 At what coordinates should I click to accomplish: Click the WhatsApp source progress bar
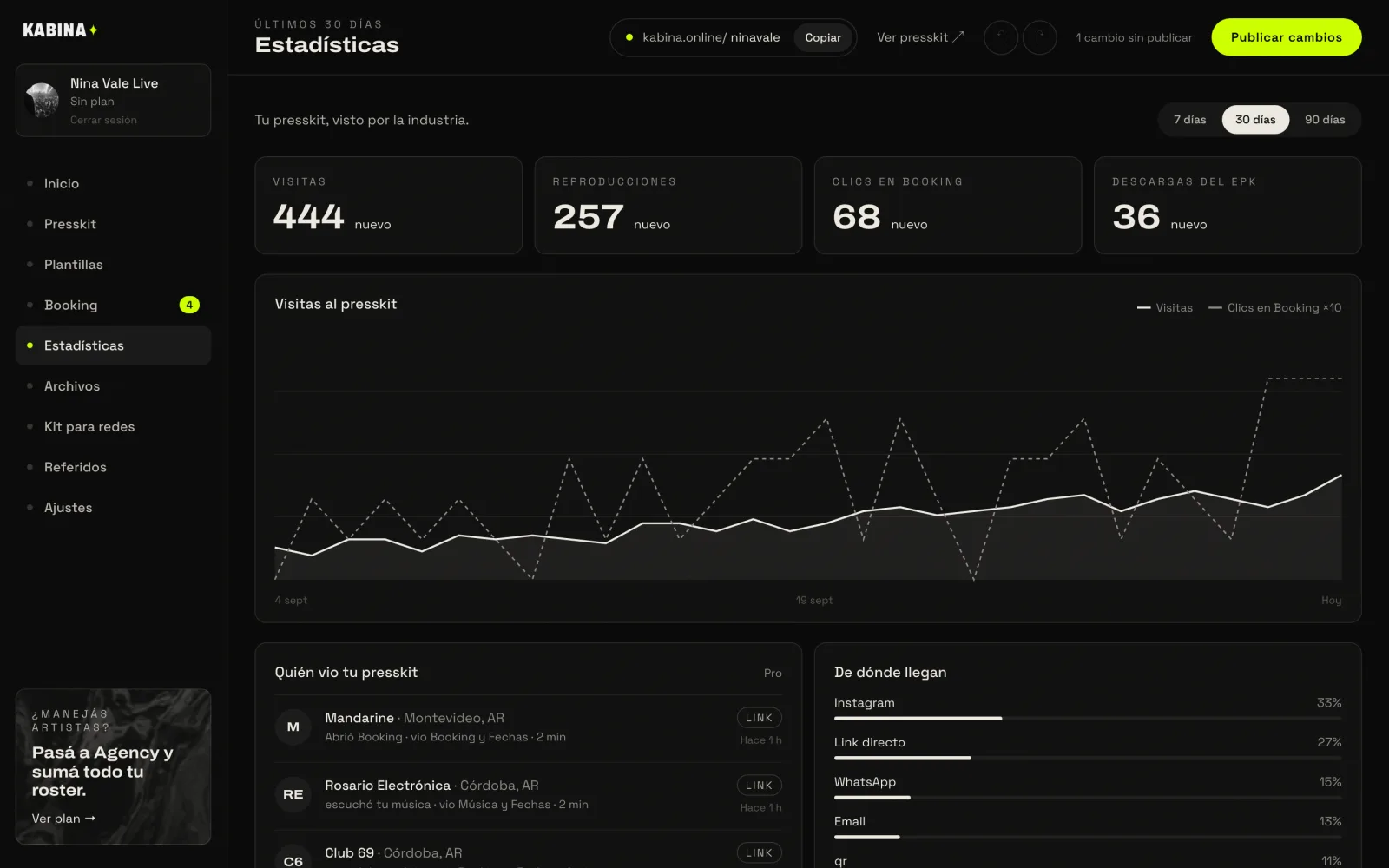pos(1088,798)
